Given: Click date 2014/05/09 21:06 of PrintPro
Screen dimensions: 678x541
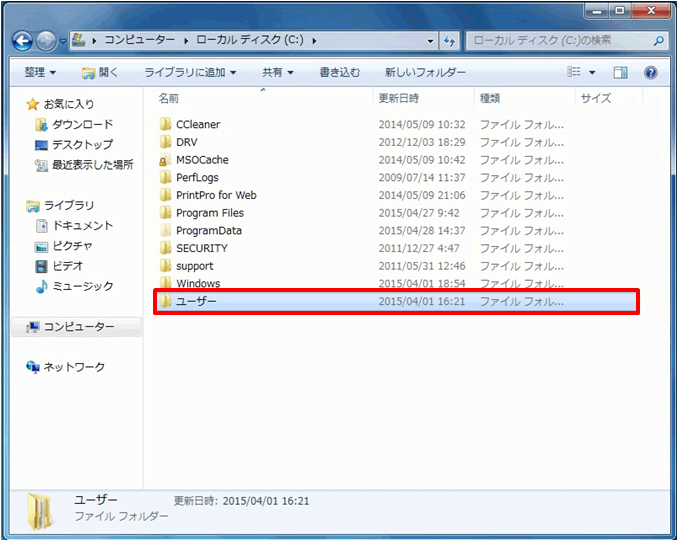Looking at the screenshot, I should [x=422, y=195].
